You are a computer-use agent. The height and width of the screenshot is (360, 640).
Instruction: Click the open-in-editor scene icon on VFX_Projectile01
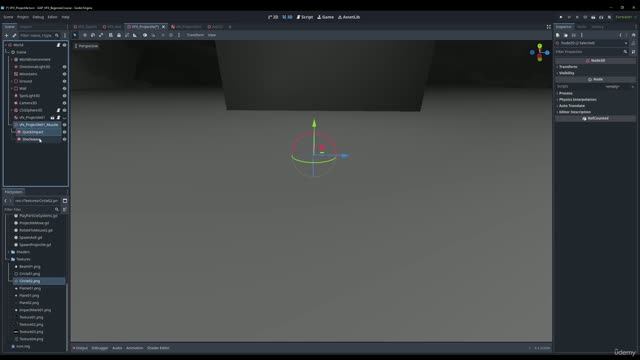pos(52,118)
